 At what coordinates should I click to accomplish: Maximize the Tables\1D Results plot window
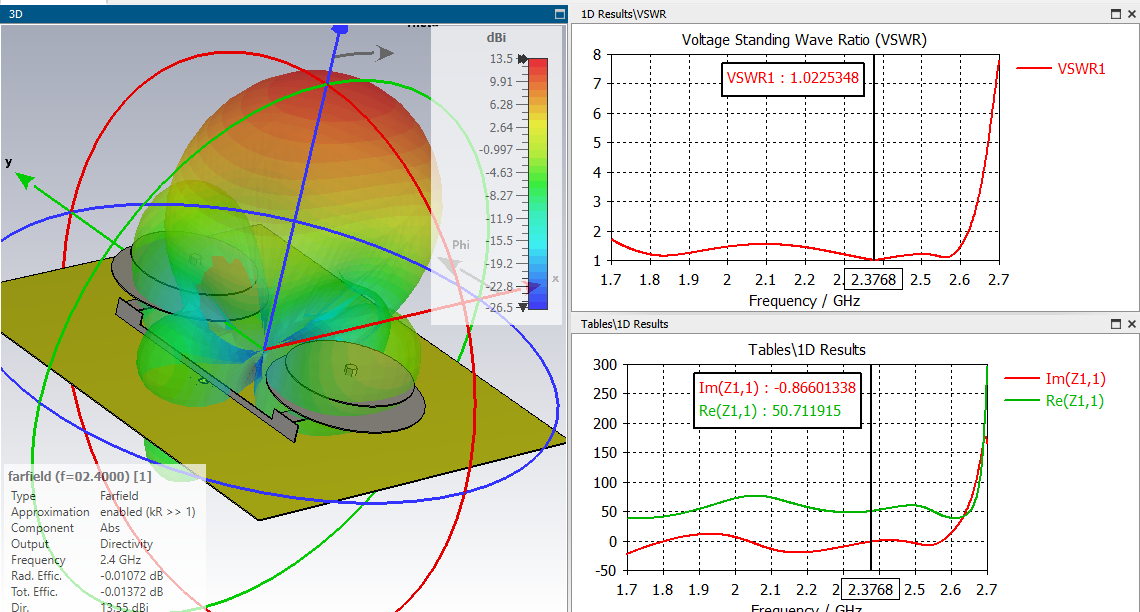pos(1116,324)
